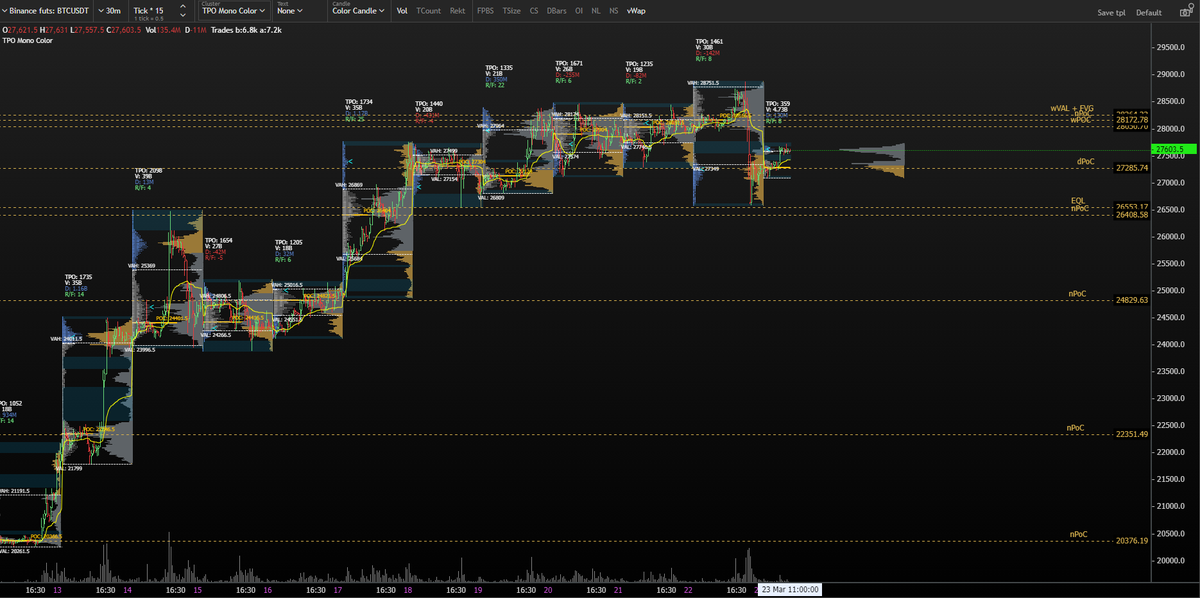Increase tick size with the up arrow
1200x598 pixels.
(x=183, y=6)
